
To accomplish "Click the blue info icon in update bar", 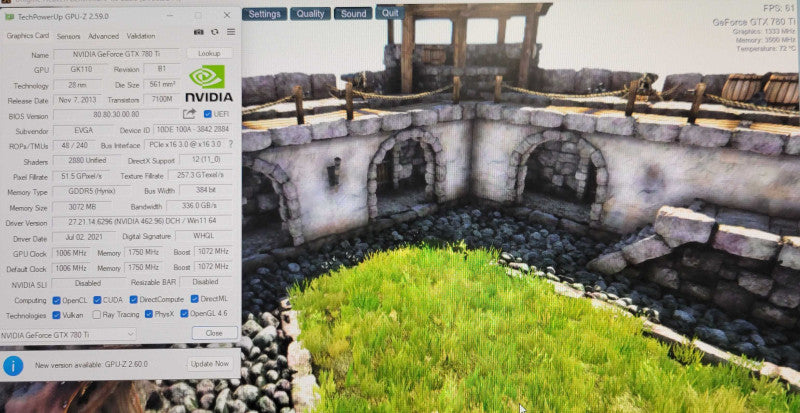I will click(13, 366).
